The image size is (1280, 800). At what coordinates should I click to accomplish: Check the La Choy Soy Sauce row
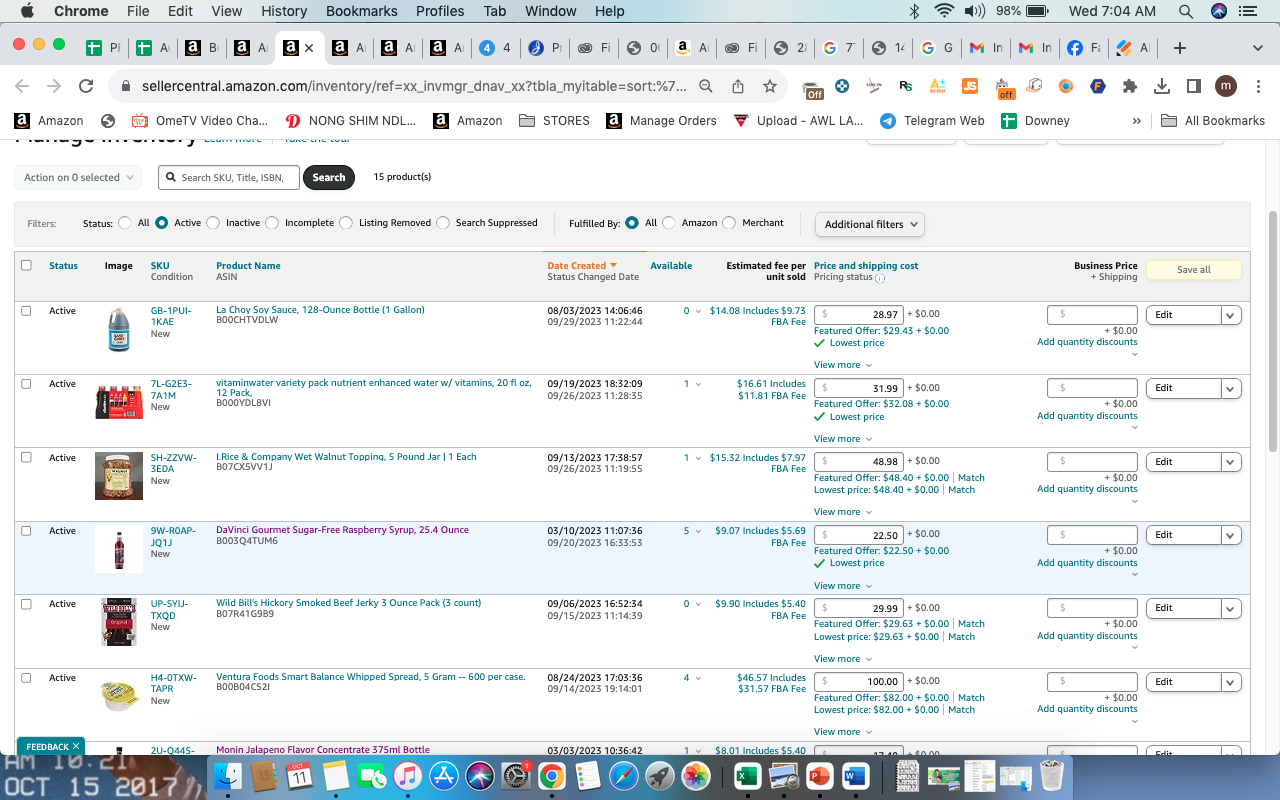point(26,311)
